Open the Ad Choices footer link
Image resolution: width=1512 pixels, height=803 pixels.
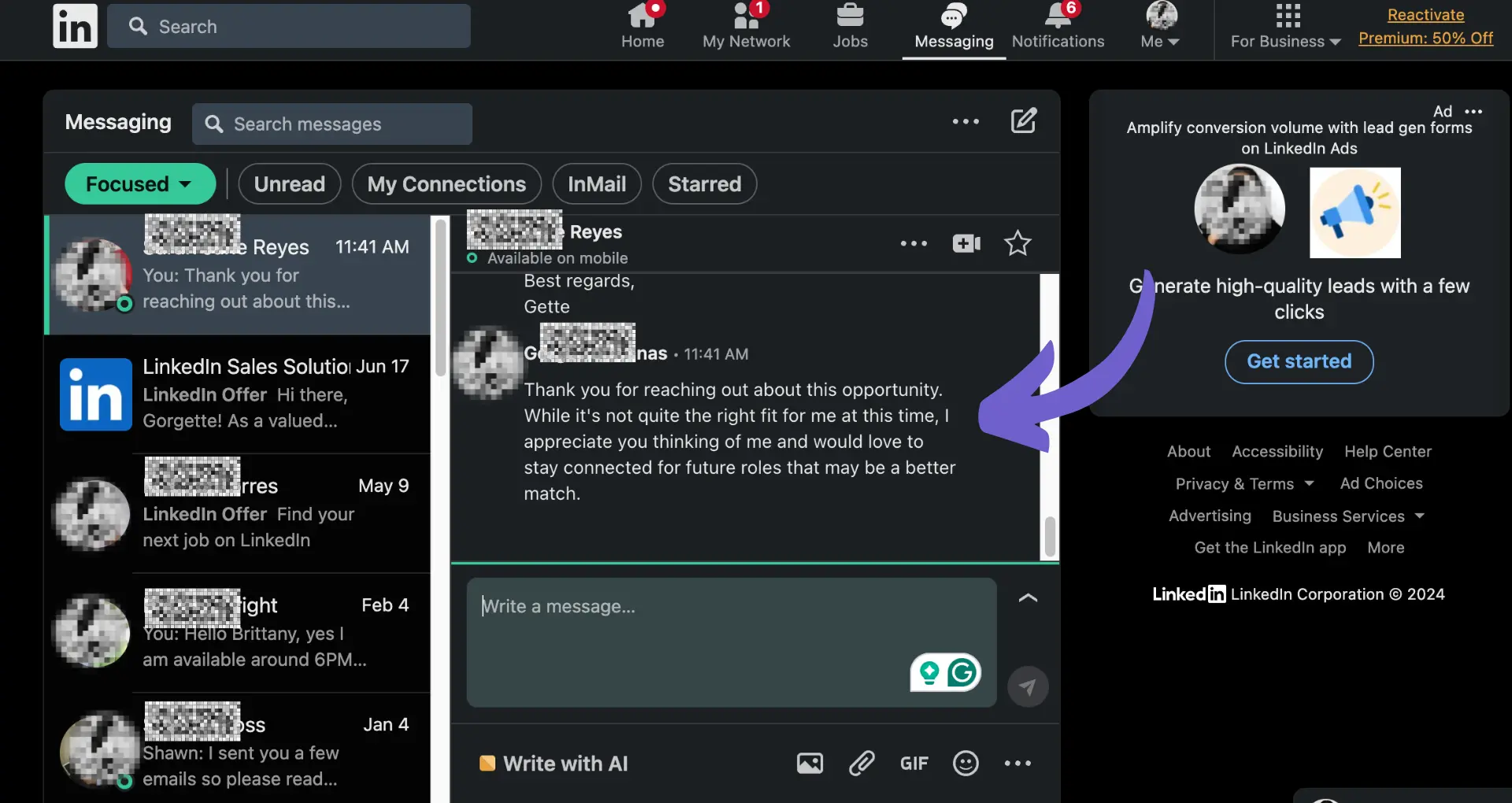tap(1381, 483)
